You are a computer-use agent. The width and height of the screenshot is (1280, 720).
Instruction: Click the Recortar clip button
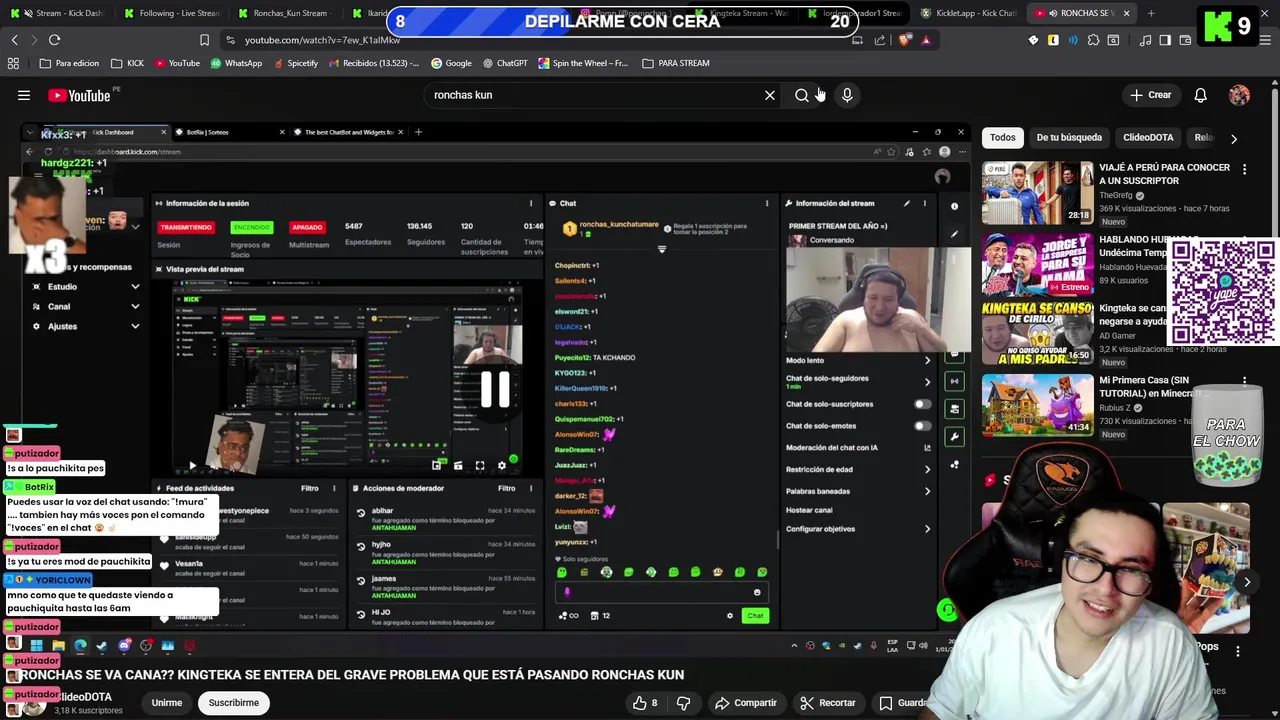click(x=827, y=703)
